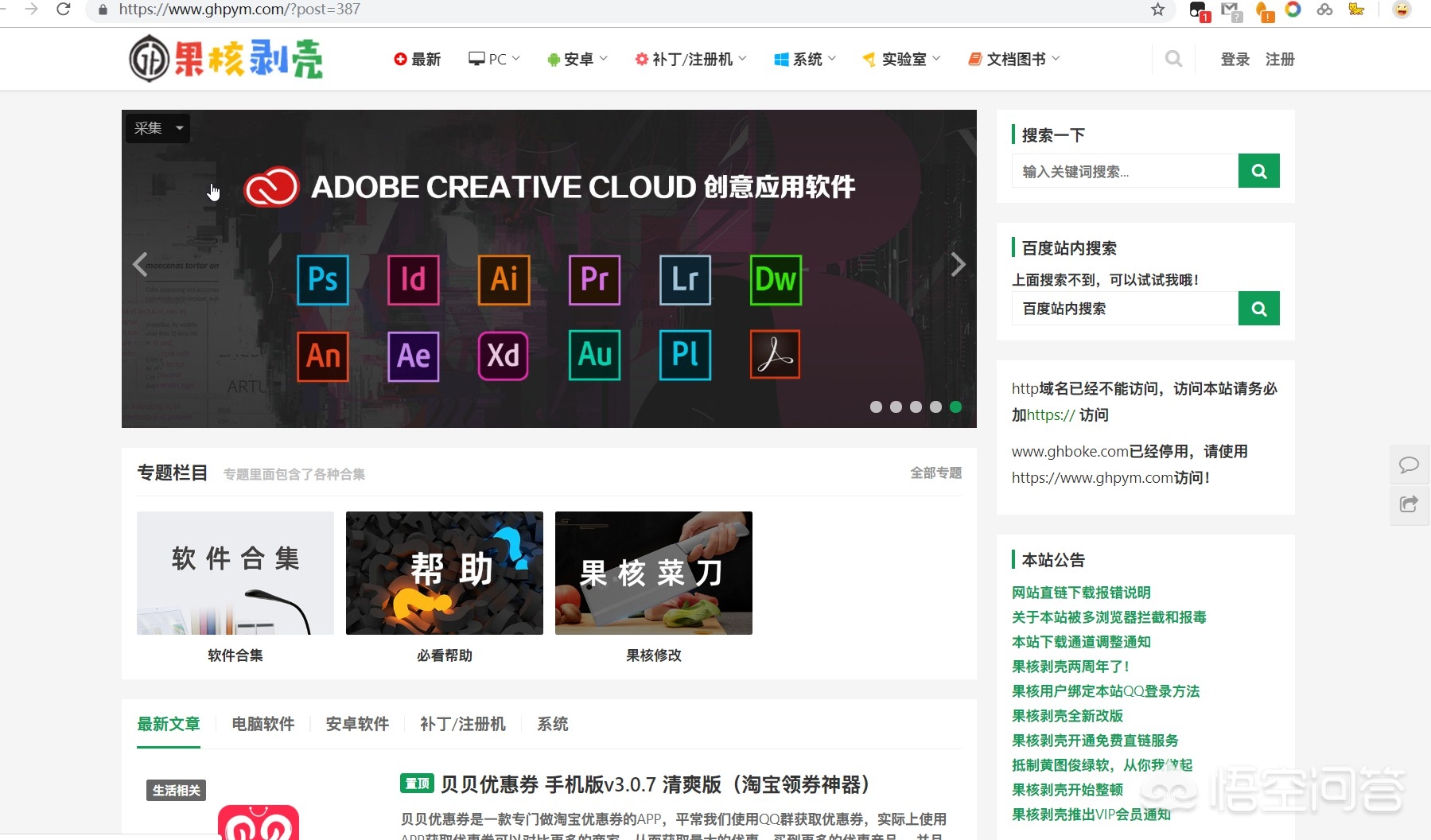Select the active green carousel dot

pyautogui.click(x=955, y=406)
